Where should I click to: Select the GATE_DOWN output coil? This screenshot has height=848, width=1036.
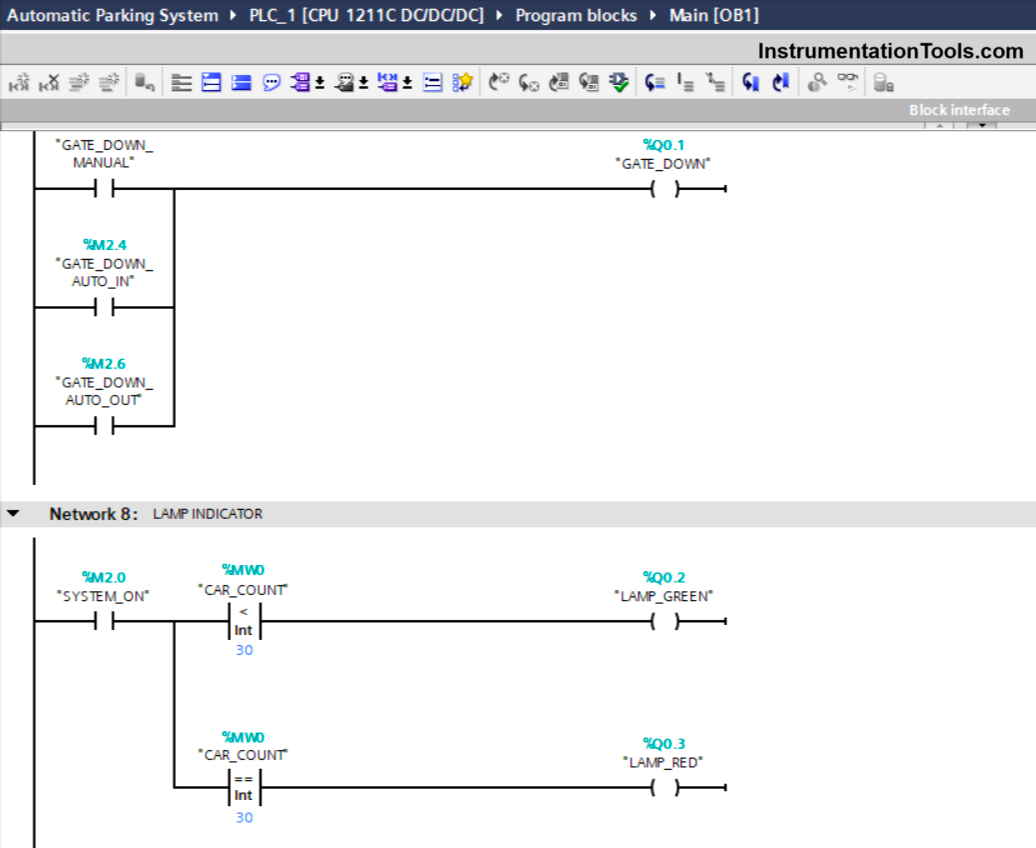[665, 189]
